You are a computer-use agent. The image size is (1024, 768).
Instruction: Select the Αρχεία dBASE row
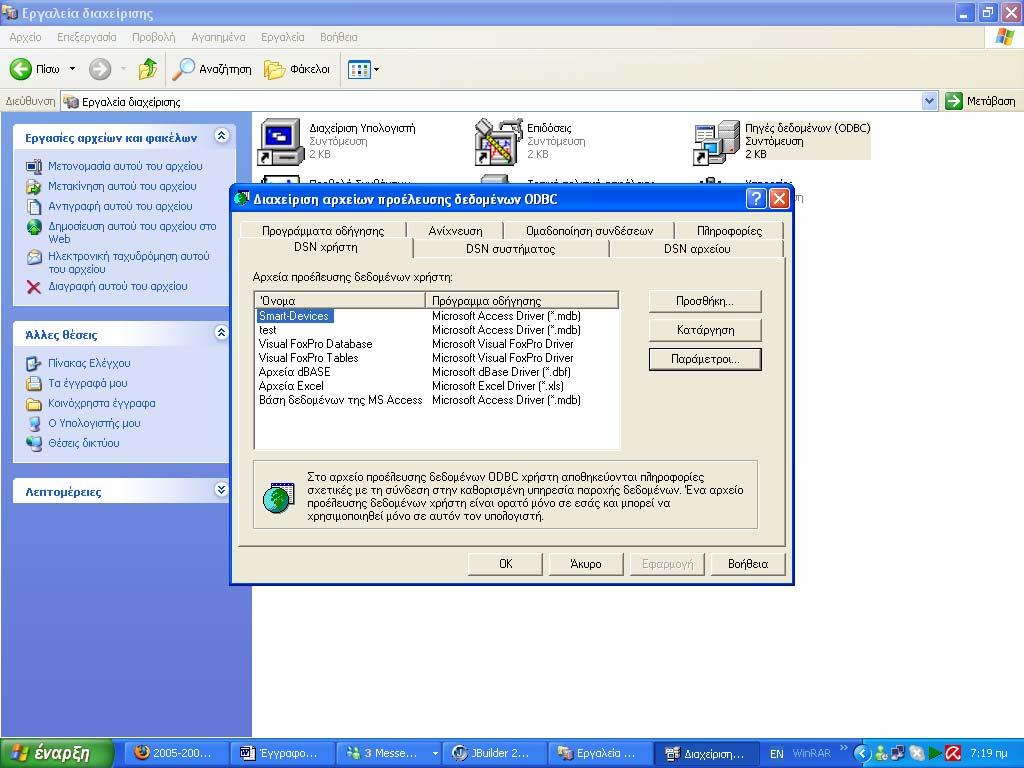tap(436, 372)
